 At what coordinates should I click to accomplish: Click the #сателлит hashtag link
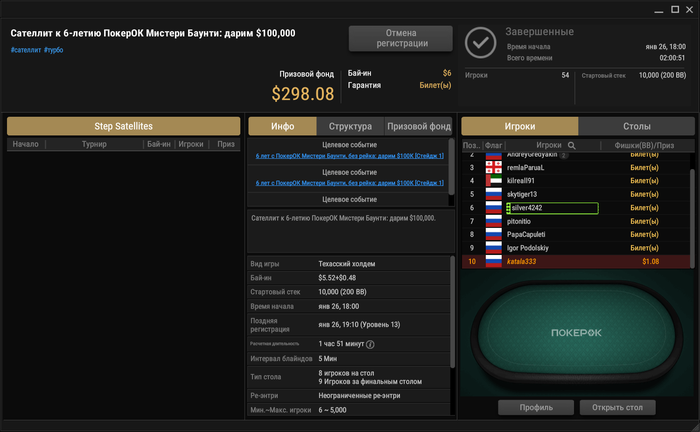tap(26, 50)
